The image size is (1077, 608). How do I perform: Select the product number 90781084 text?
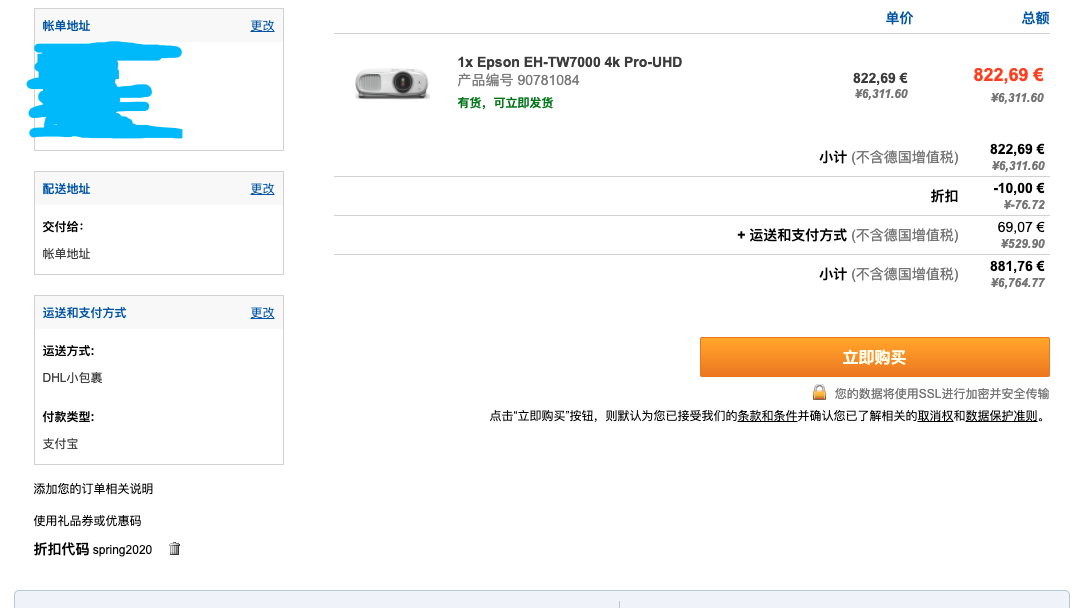pyautogui.click(x=548, y=80)
